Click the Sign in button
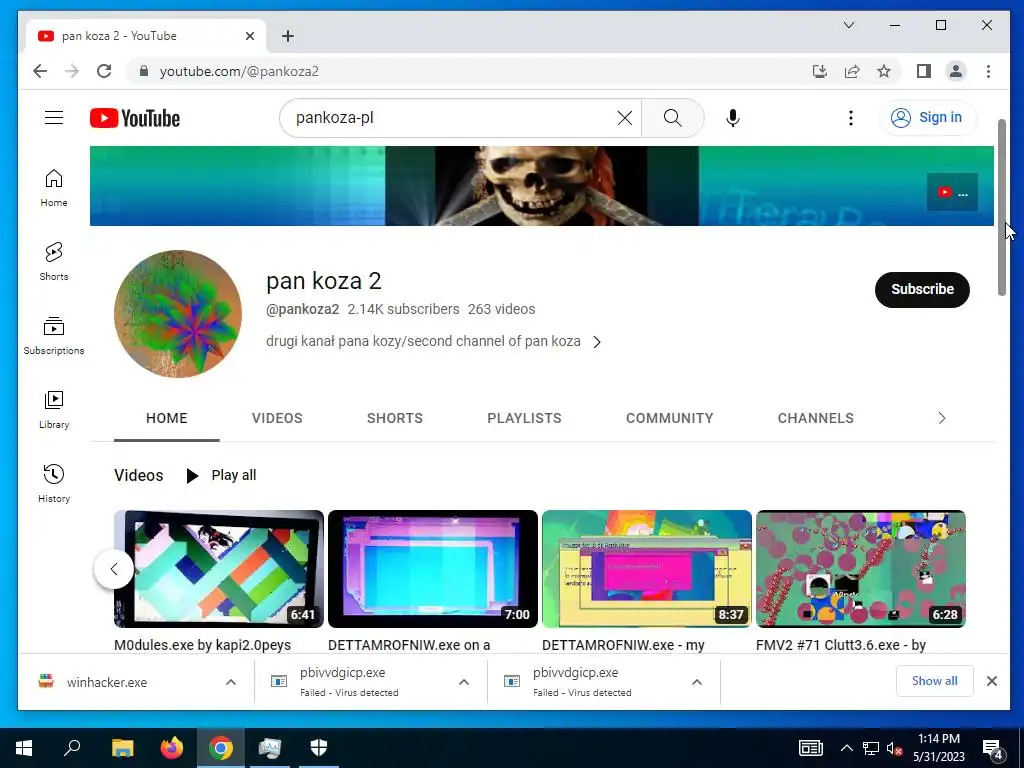 click(x=927, y=118)
